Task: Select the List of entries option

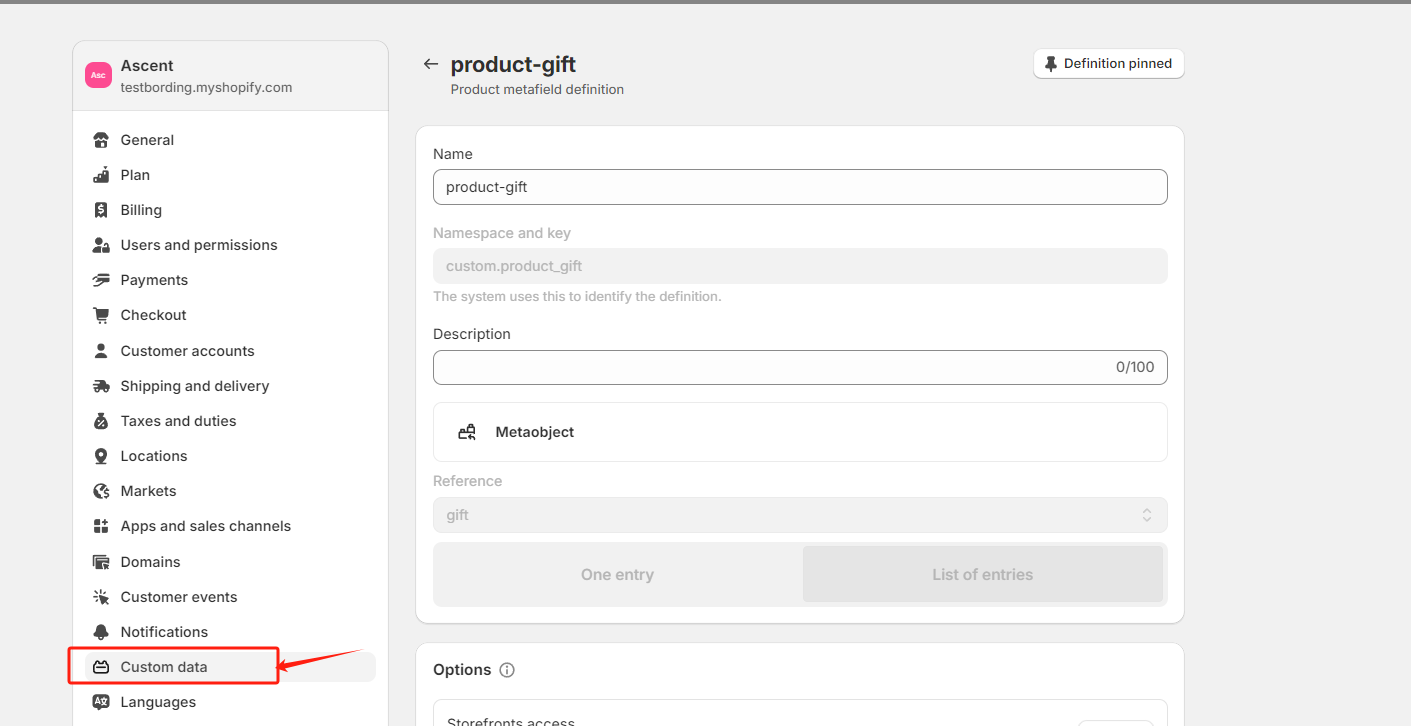Action: 982,575
